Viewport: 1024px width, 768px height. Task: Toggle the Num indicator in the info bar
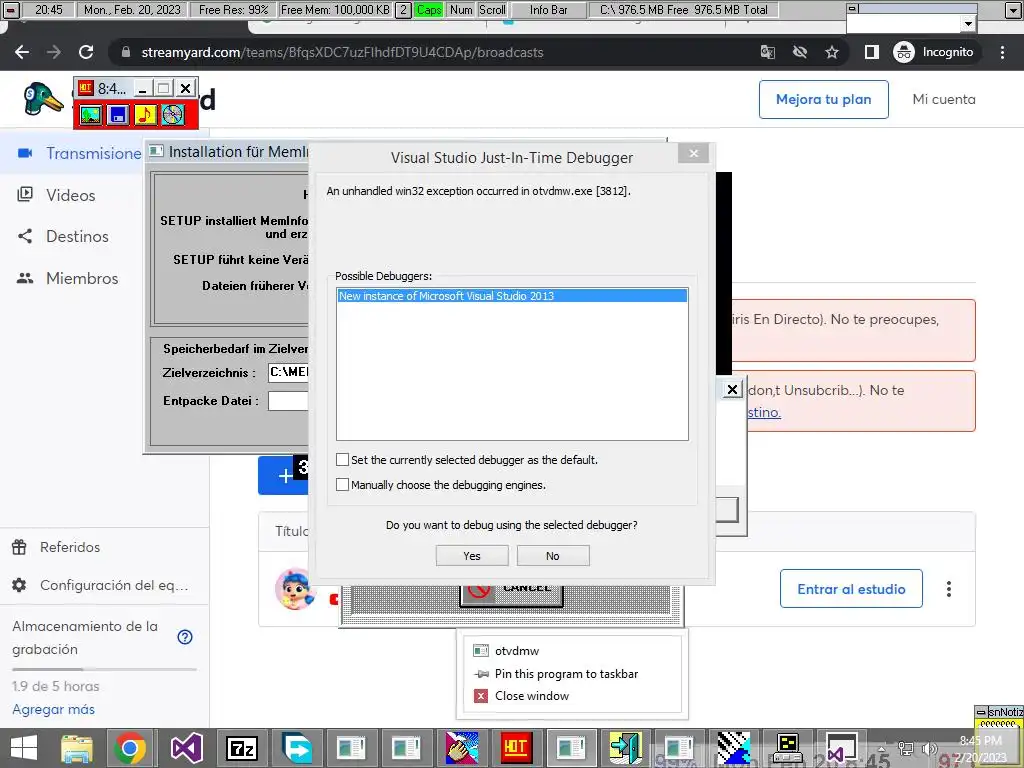click(x=461, y=10)
